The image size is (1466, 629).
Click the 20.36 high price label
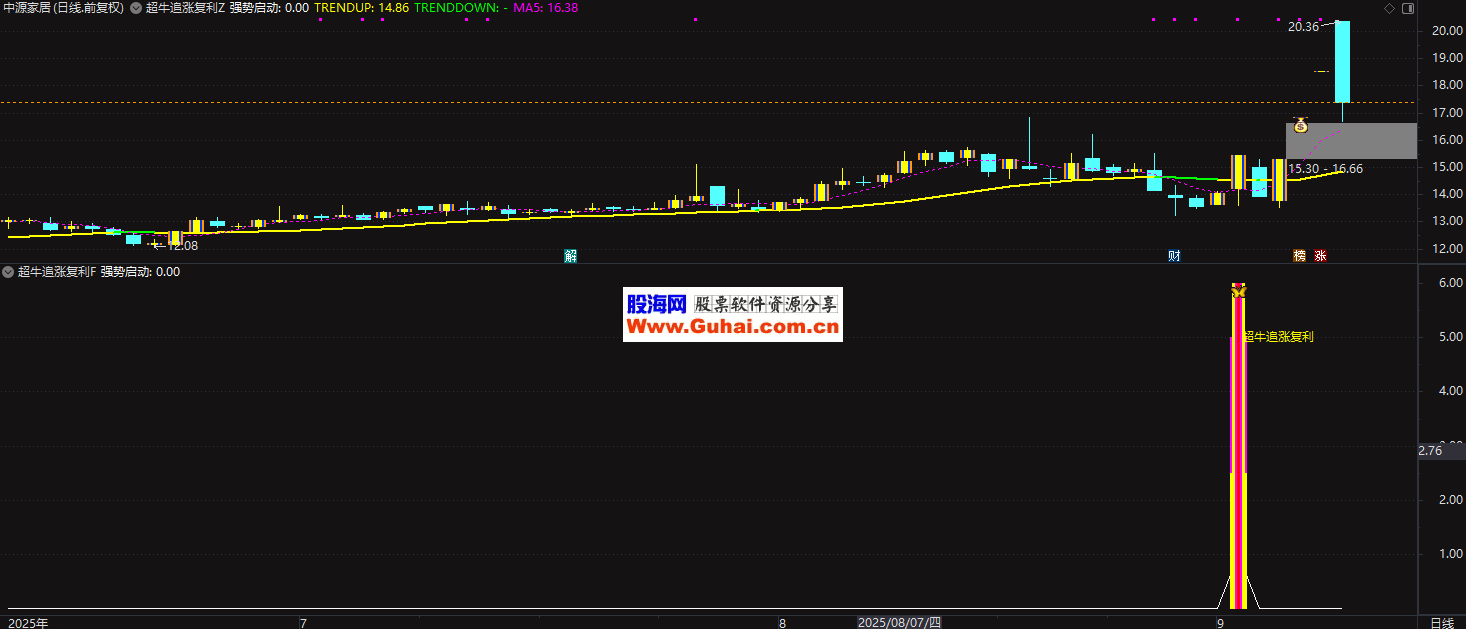(1303, 27)
